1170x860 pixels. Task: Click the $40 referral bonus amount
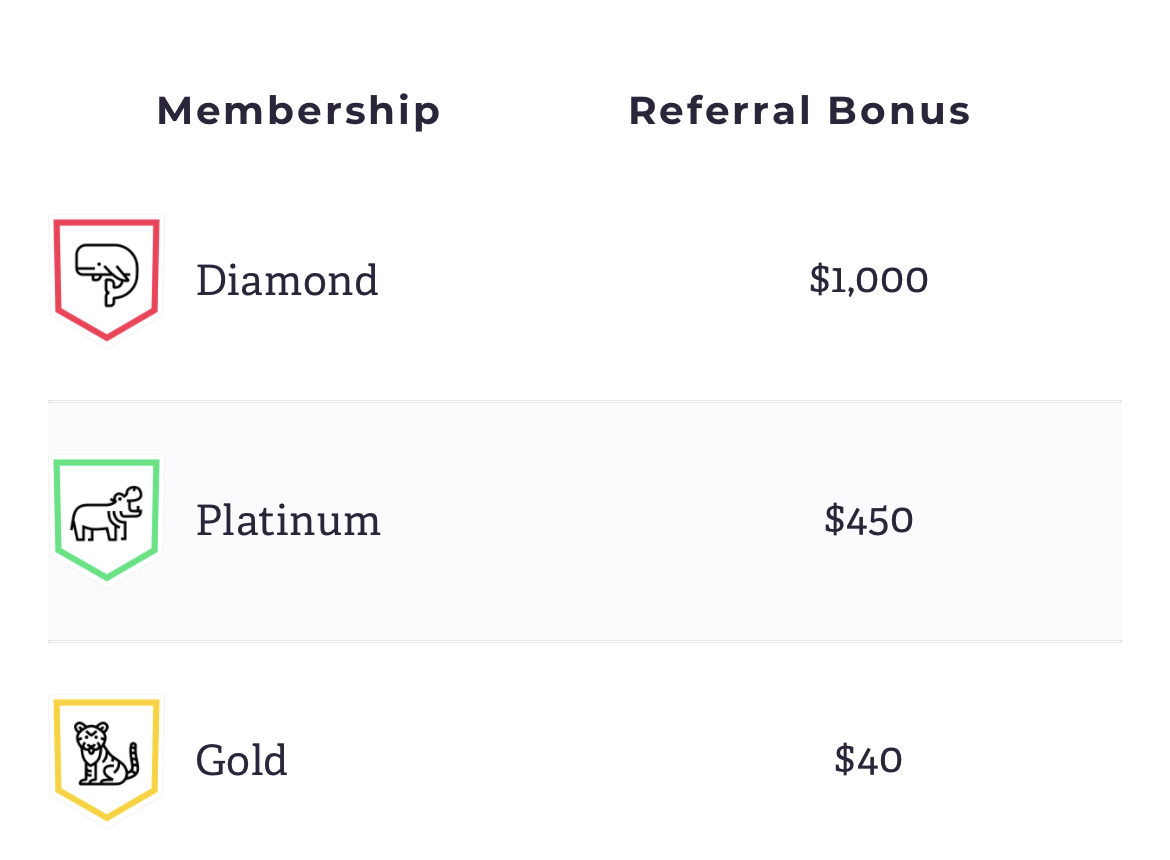tap(869, 760)
